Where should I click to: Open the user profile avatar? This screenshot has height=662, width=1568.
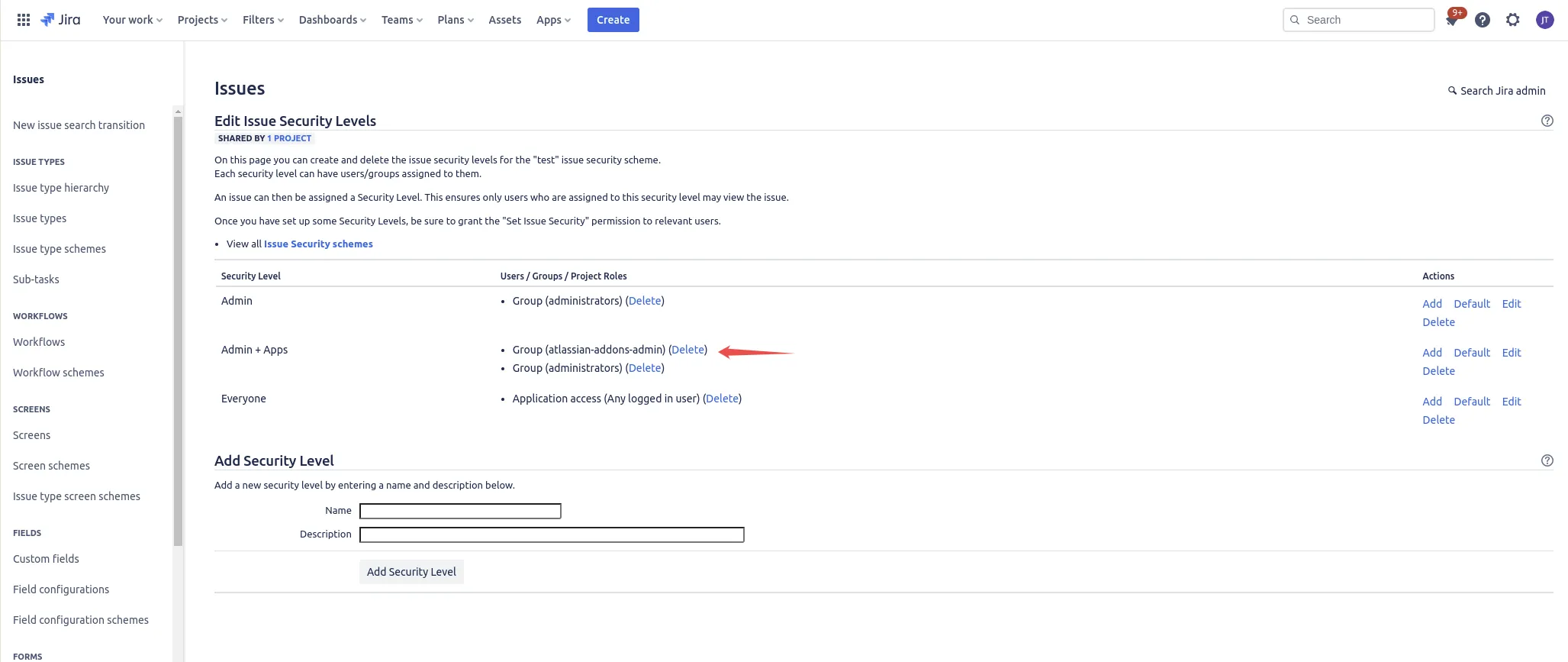pos(1545,20)
